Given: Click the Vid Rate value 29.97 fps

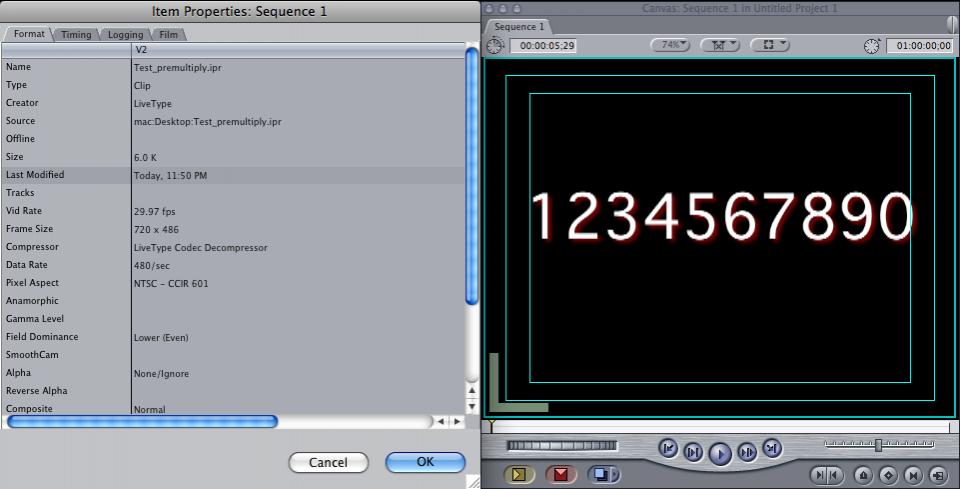Looking at the screenshot, I should [154, 212].
